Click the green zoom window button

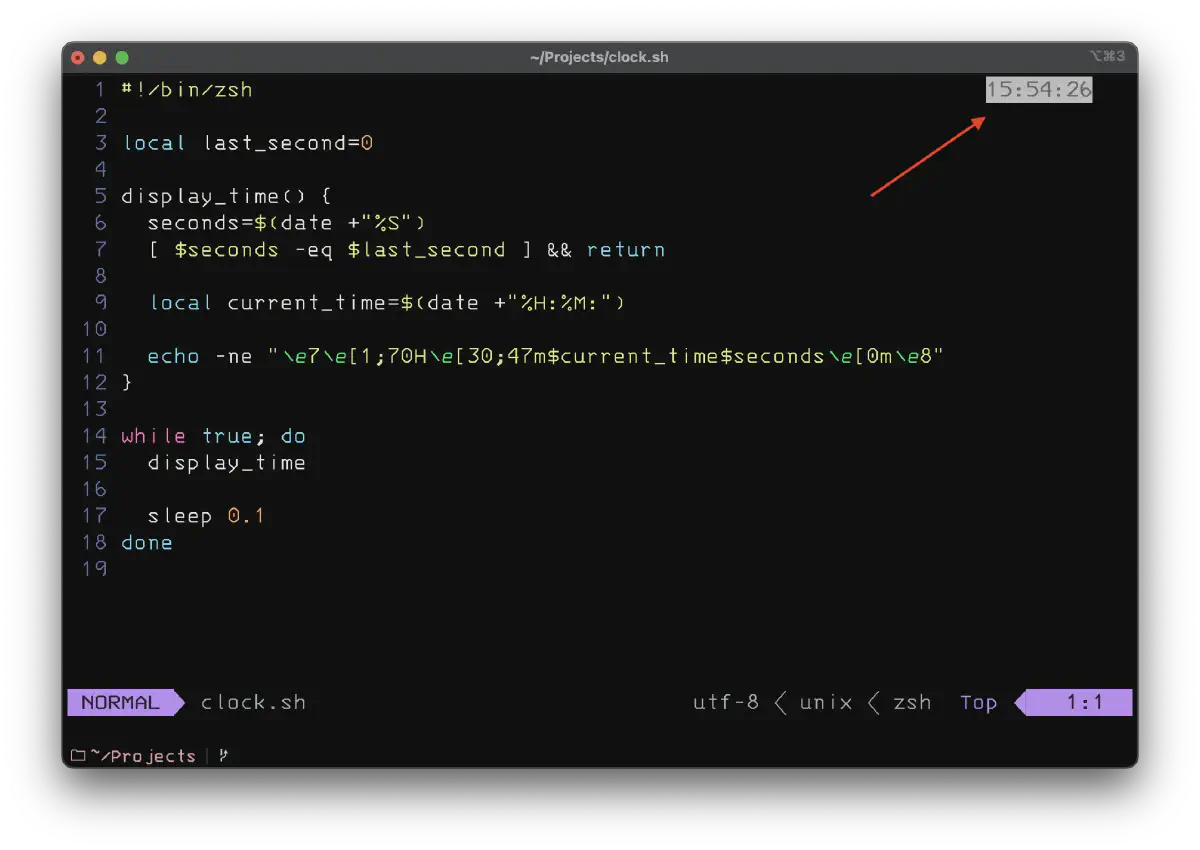pos(122,58)
